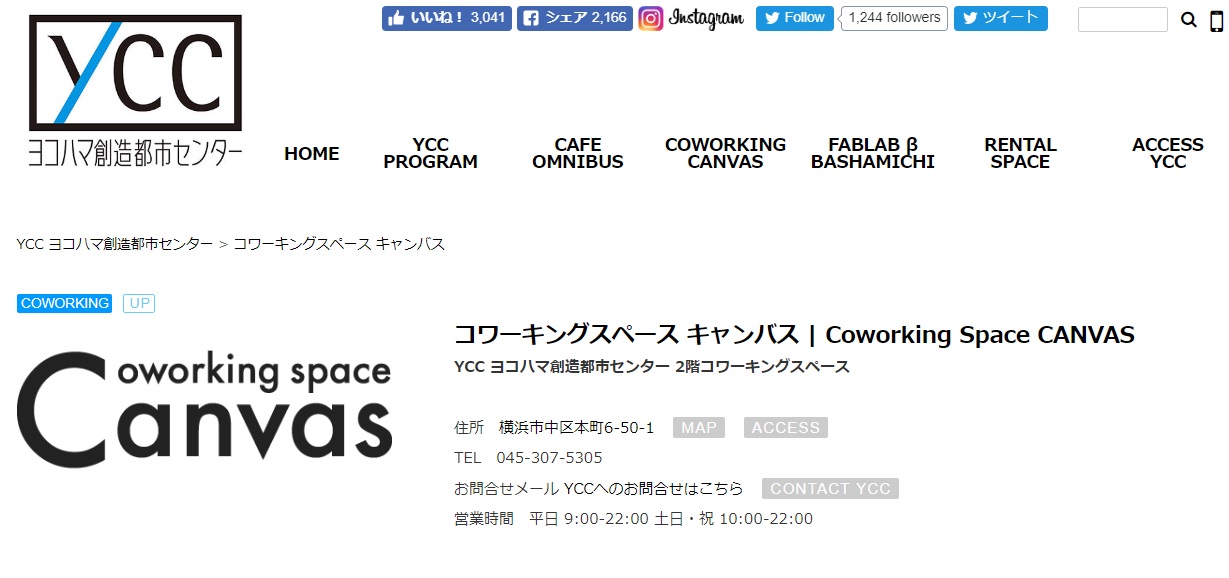Navigate to RENTAL SPACE
Image resolution: width=1229 pixels, height=578 pixels.
[x=1020, y=154]
